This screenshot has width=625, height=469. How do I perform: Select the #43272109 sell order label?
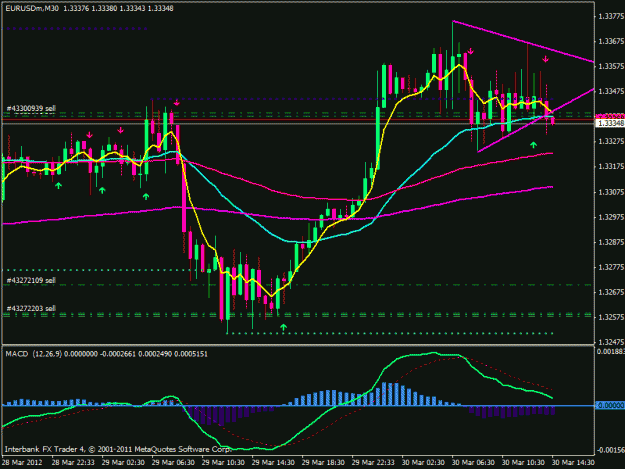pos(31,281)
